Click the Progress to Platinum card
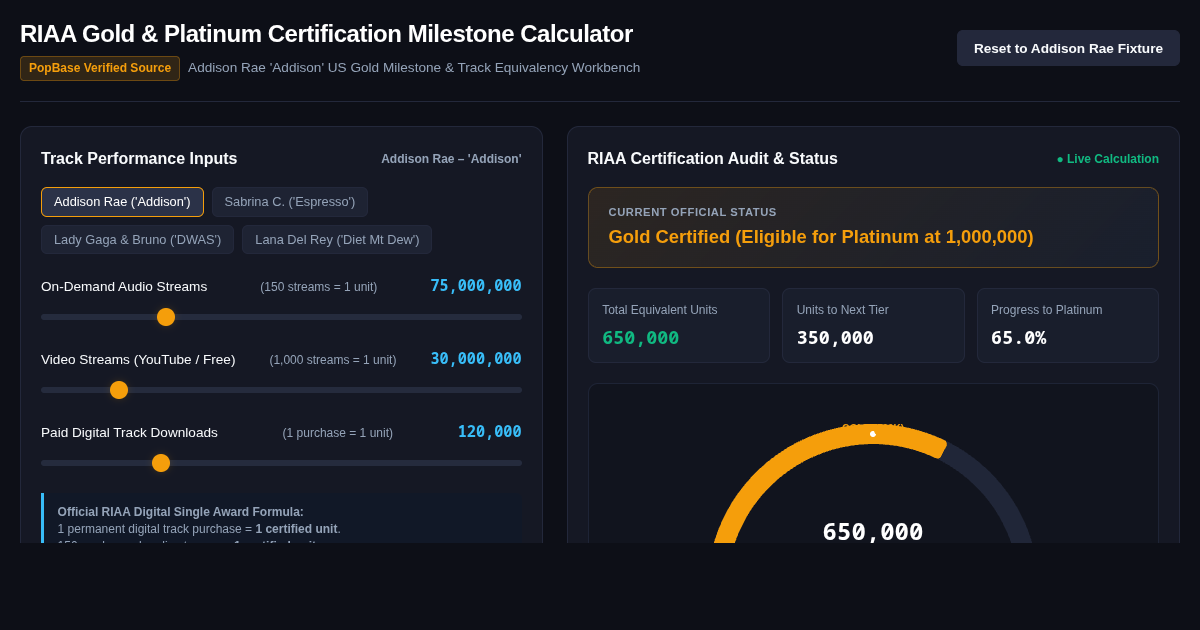Viewport: 1200px width, 630px height. coord(1068,325)
